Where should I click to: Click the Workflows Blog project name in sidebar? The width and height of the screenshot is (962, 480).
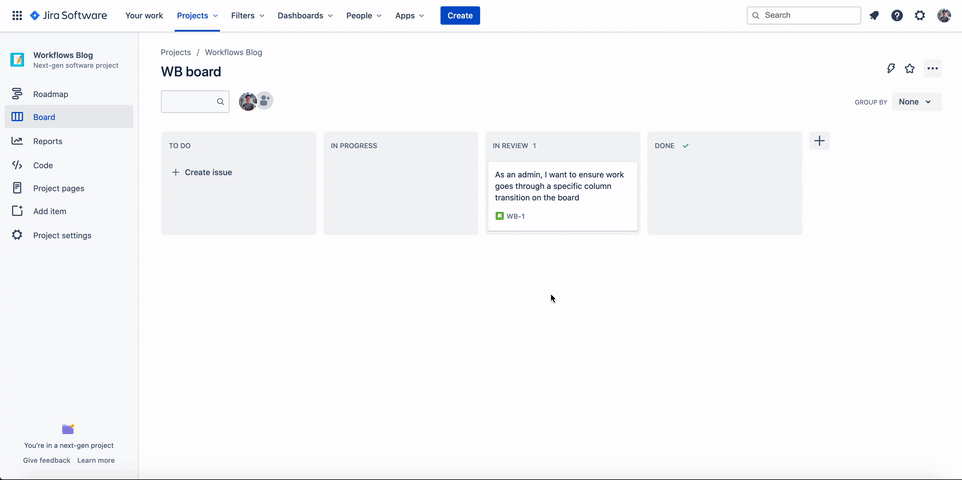pyautogui.click(x=63, y=55)
